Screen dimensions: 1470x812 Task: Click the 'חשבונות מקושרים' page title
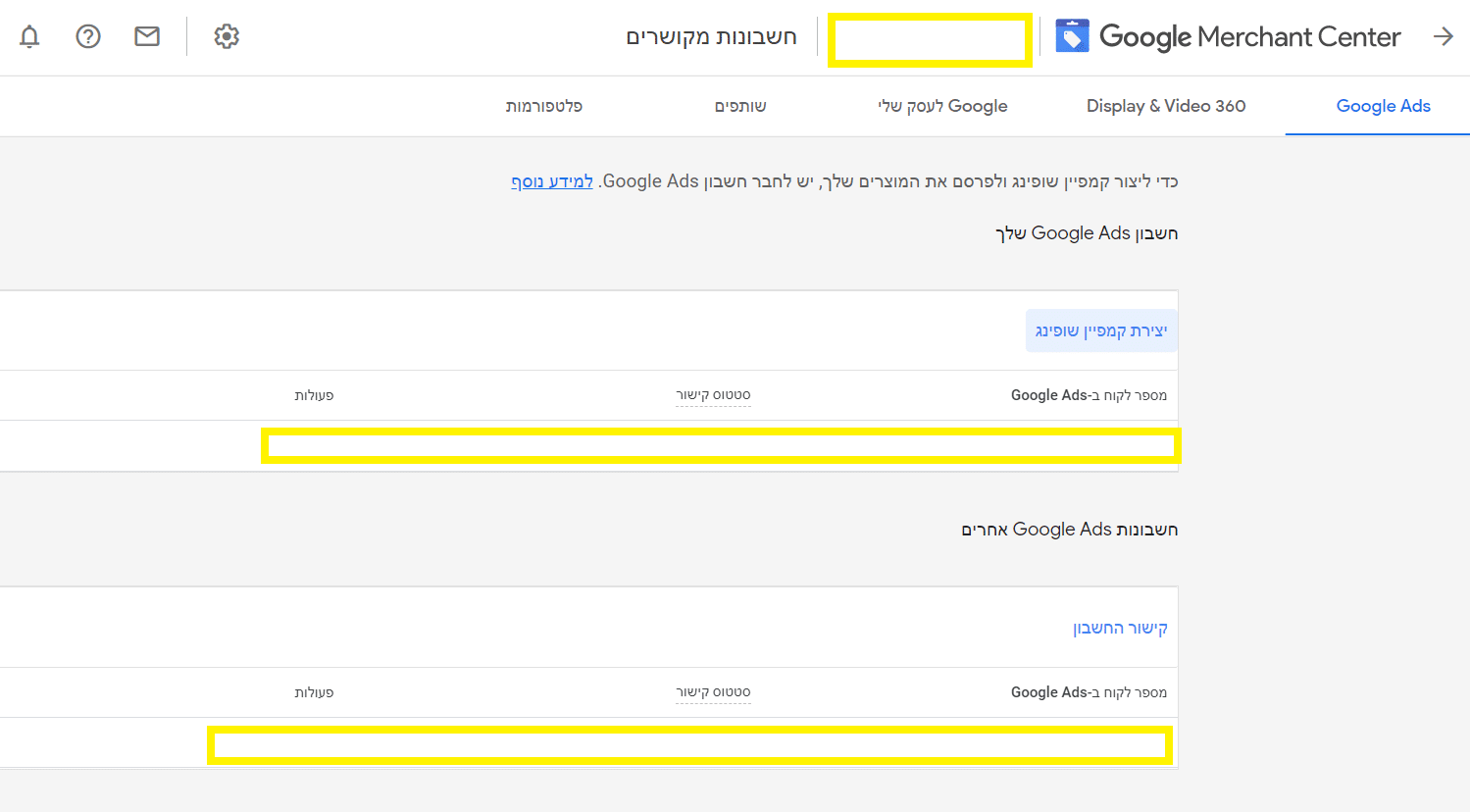711,37
